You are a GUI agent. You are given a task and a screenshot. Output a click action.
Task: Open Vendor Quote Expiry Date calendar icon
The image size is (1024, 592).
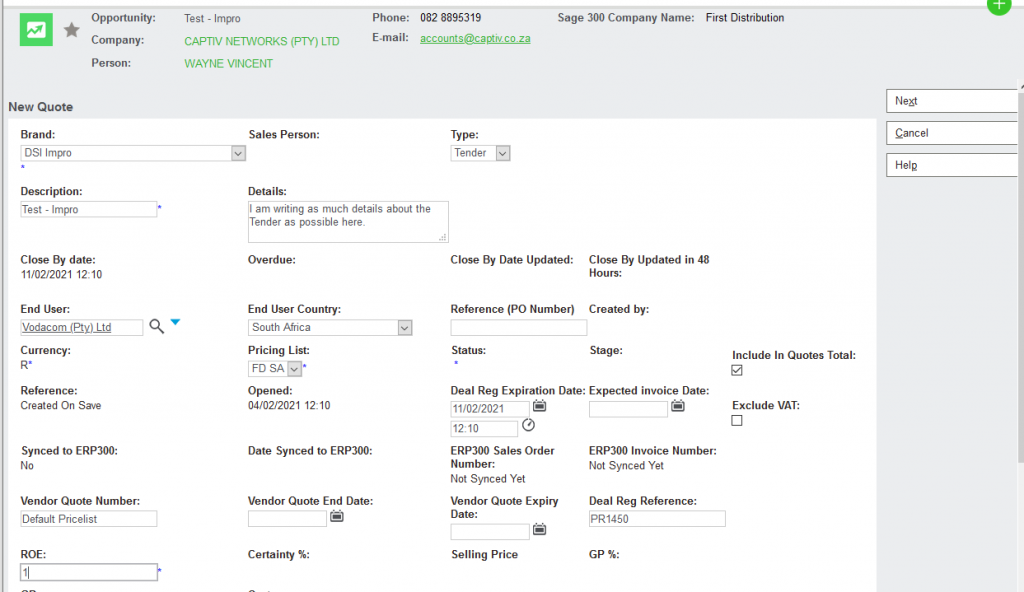[x=540, y=531]
